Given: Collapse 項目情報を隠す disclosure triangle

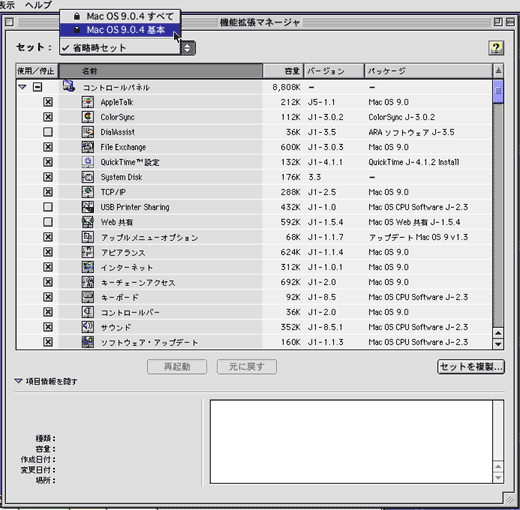Looking at the screenshot, I should tap(18, 381).
